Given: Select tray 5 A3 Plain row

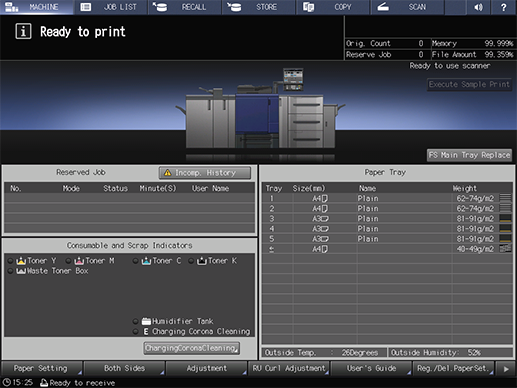Looking at the screenshot, I should pyautogui.click(x=387, y=239).
